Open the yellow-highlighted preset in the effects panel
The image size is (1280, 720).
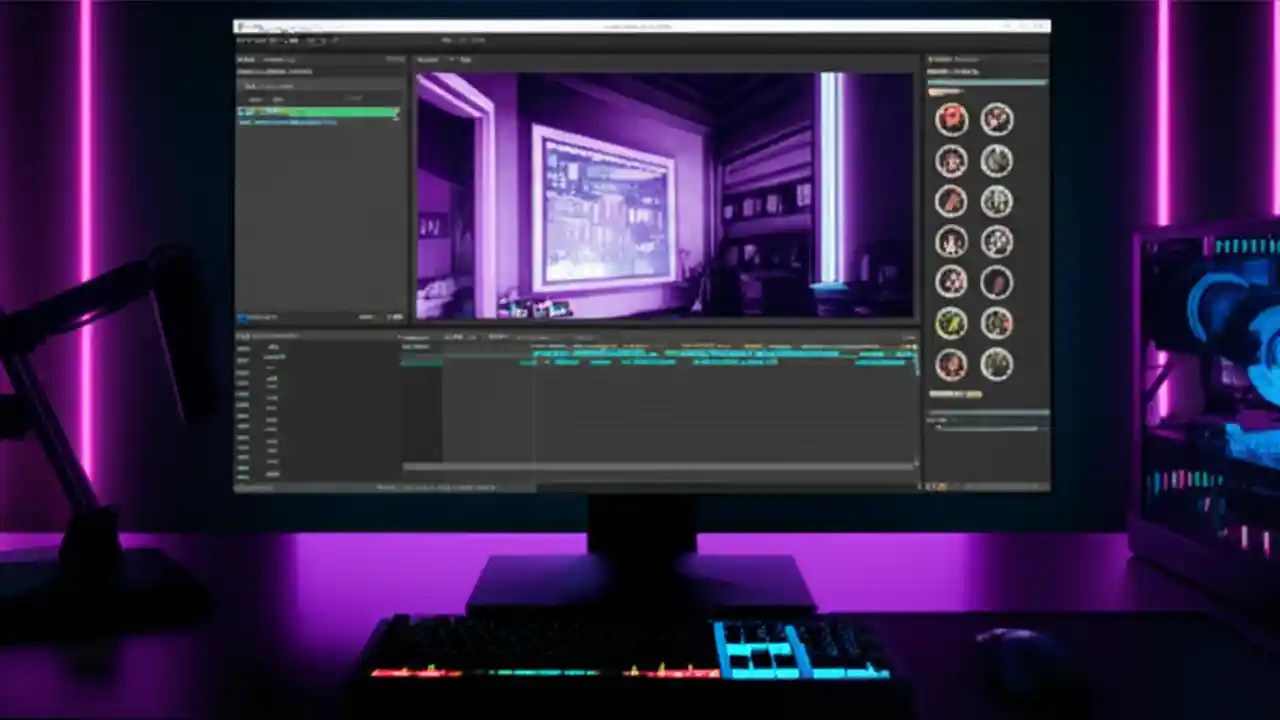coord(951,322)
